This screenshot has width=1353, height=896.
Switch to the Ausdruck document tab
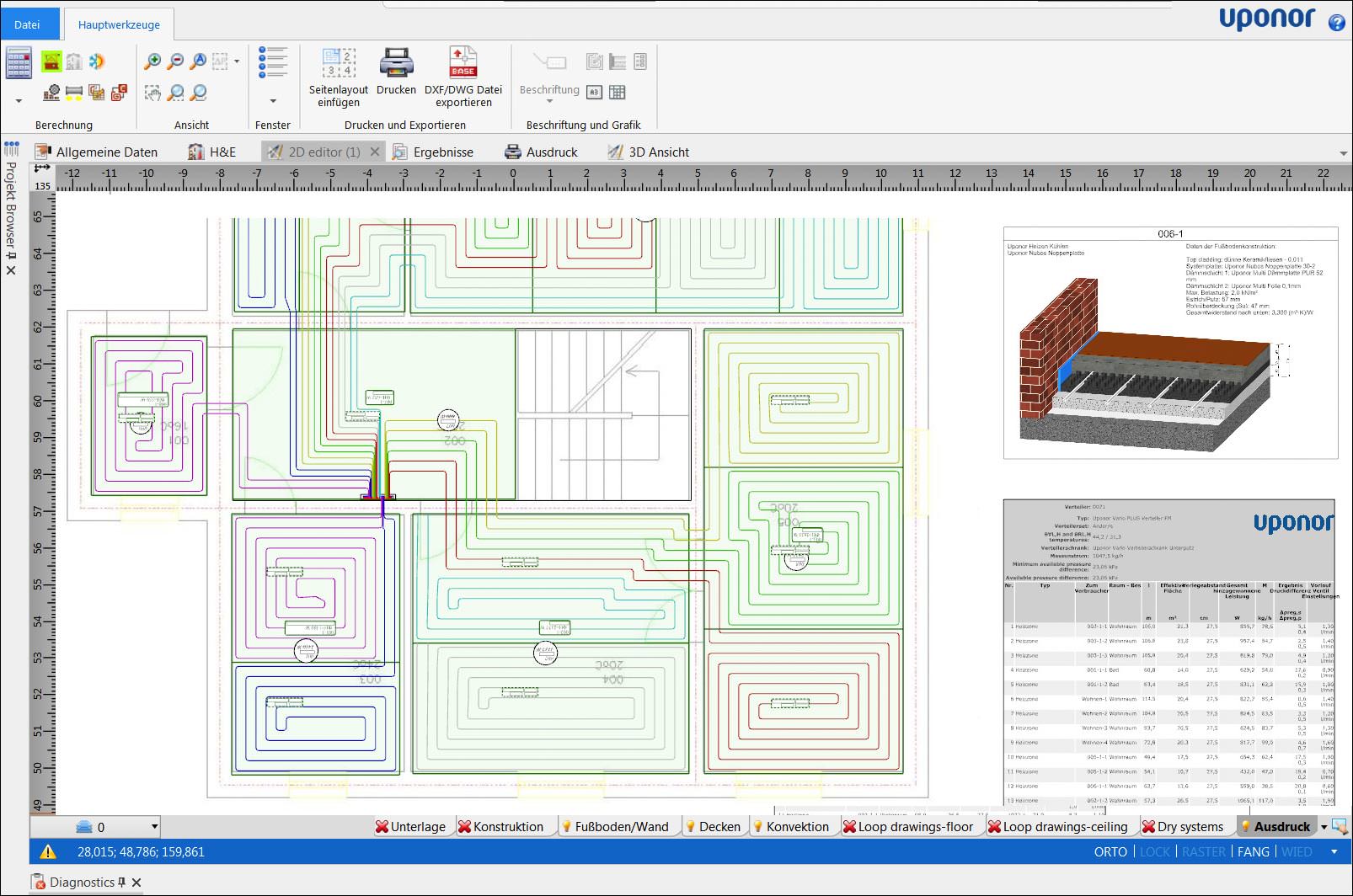click(x=541, y=152)
